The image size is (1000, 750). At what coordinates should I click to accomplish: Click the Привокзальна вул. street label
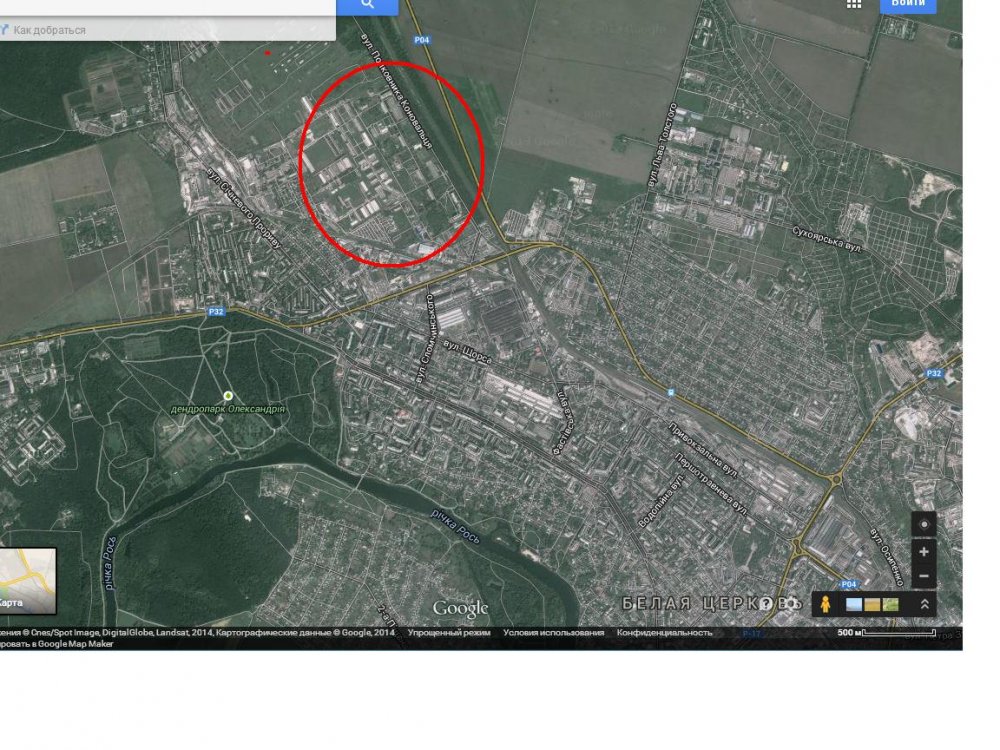[703, 451]
